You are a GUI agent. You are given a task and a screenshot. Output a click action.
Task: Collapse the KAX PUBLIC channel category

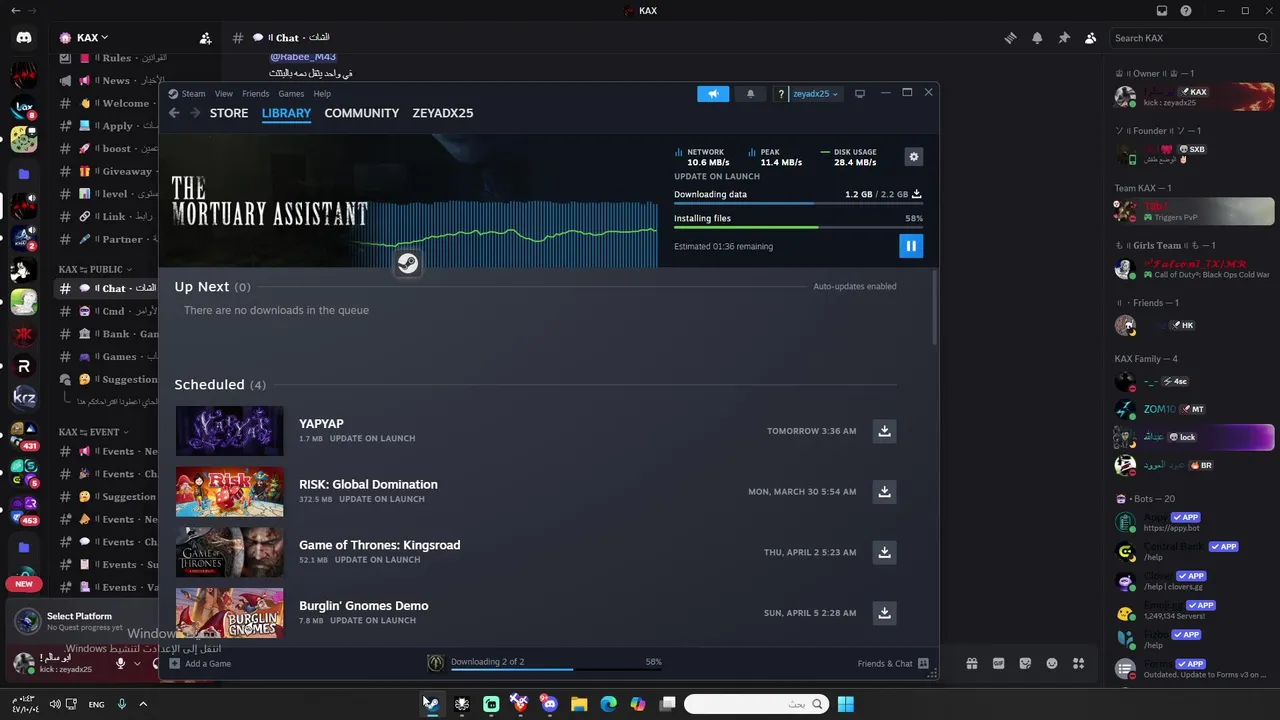[95, 269]
